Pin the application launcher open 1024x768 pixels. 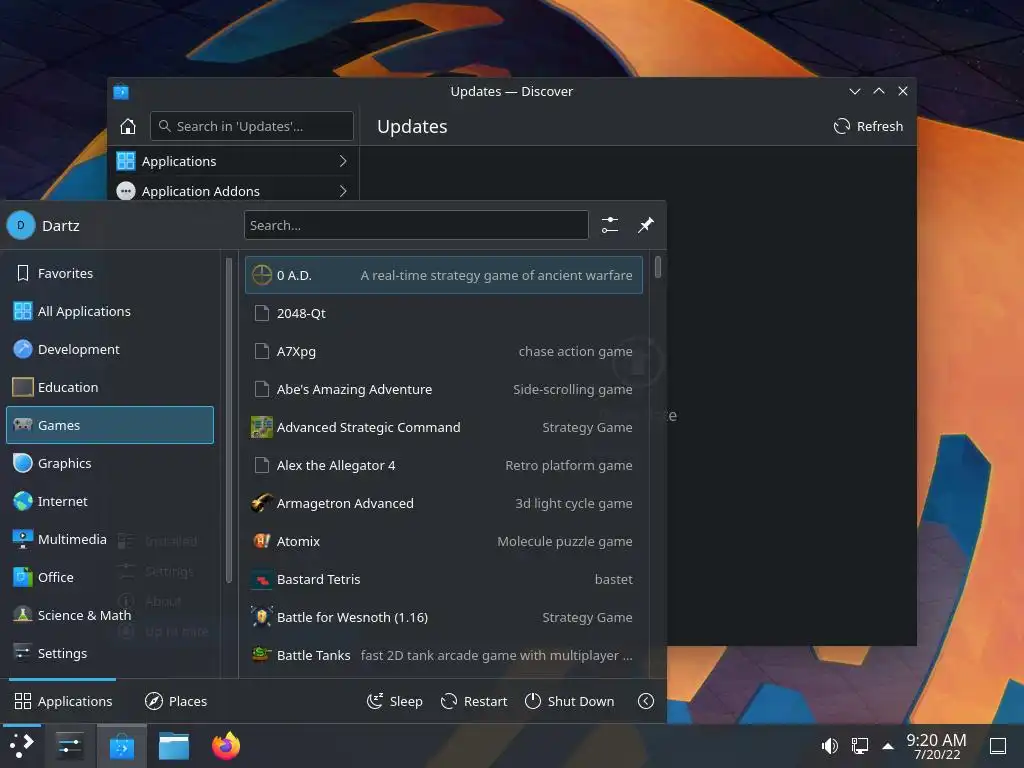645,225
